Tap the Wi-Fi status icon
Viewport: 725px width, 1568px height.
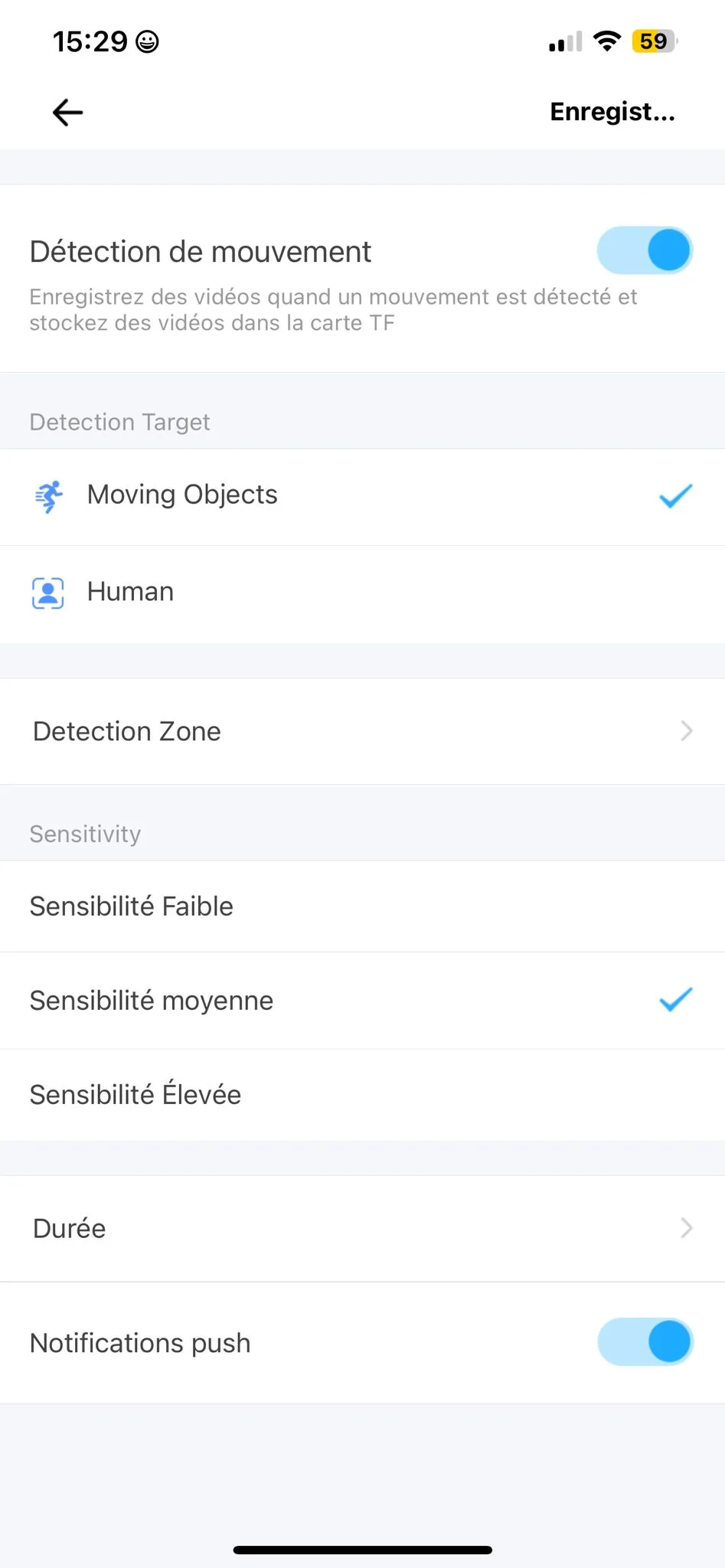[606, 41]
